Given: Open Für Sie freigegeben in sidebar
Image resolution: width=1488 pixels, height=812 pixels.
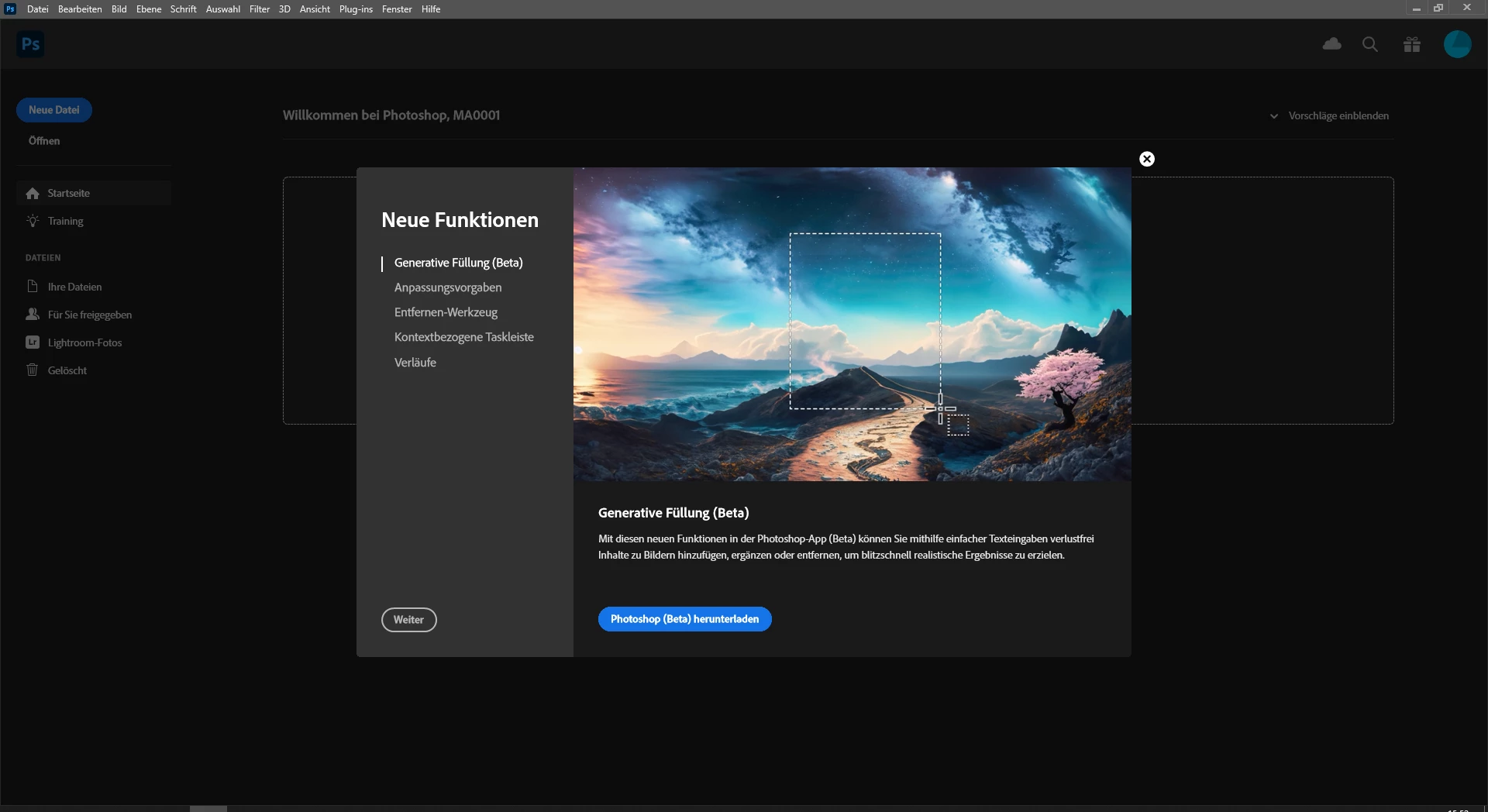Looking at the screenshot, I should [x=94, y=315].
